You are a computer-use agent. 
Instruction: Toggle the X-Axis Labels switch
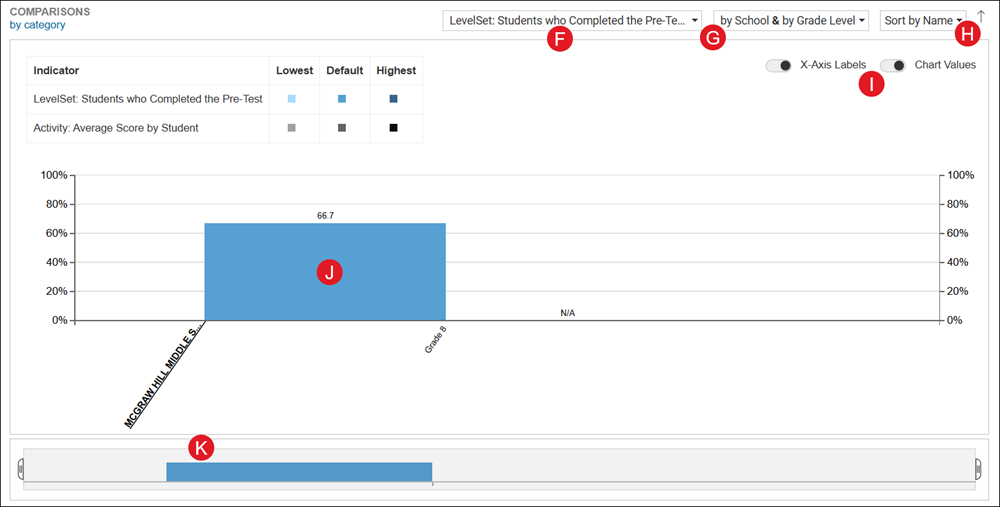[779, 65]
